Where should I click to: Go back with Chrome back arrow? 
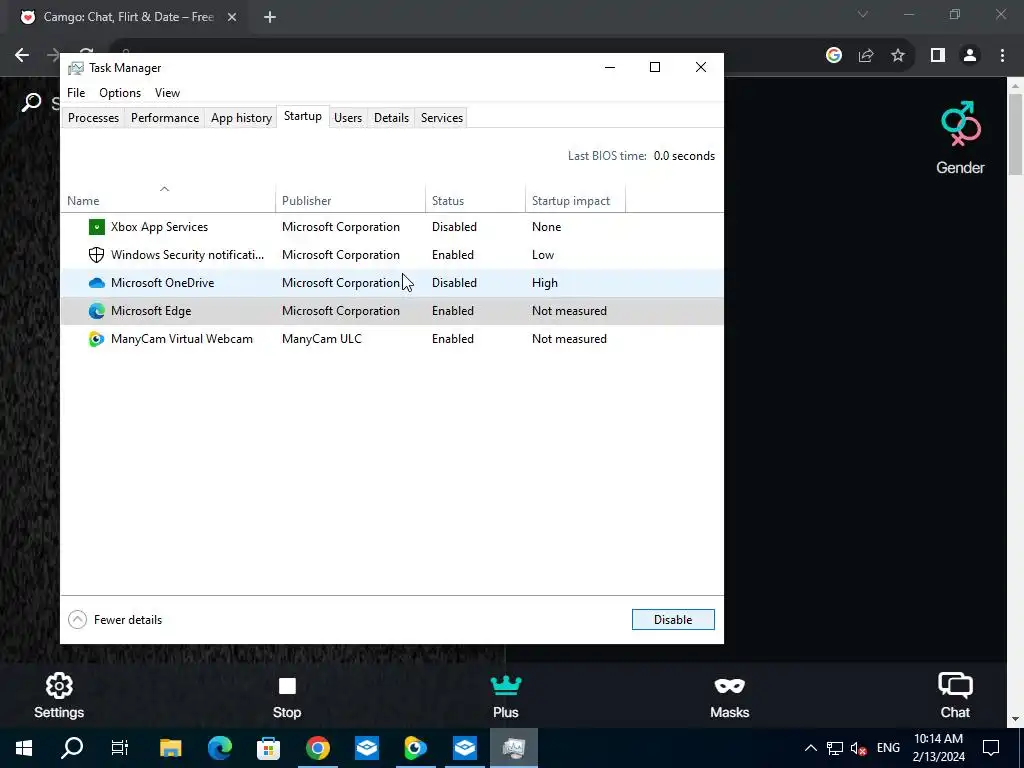tap(22, 56)
